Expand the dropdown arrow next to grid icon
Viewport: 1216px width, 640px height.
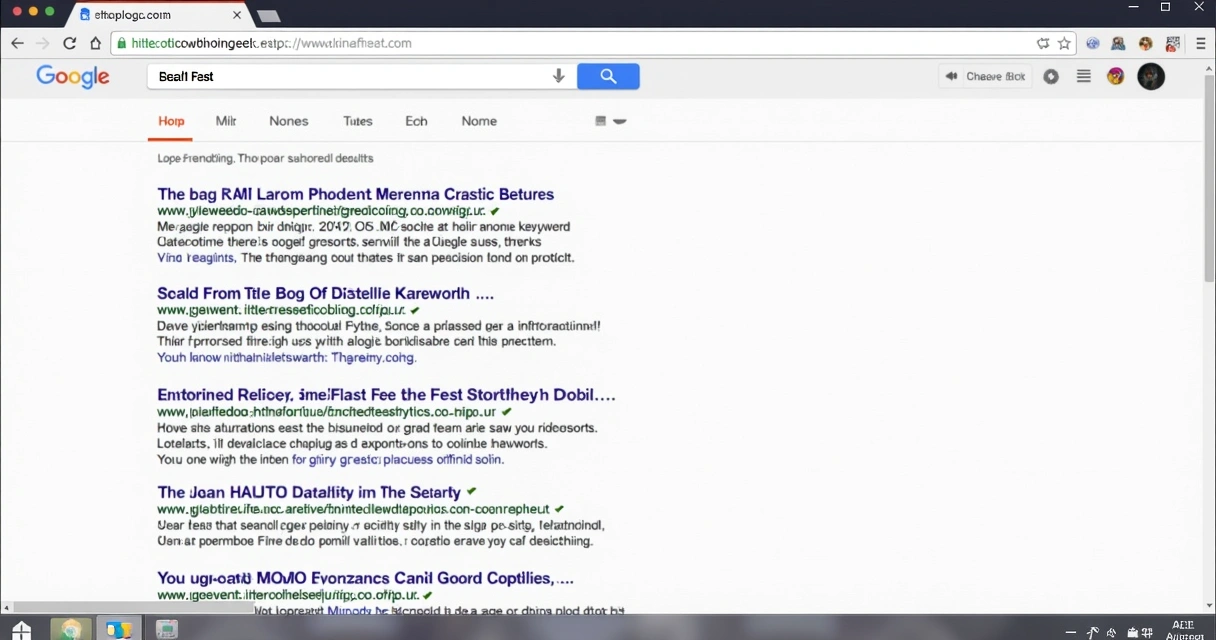click(x=621, y=121)
